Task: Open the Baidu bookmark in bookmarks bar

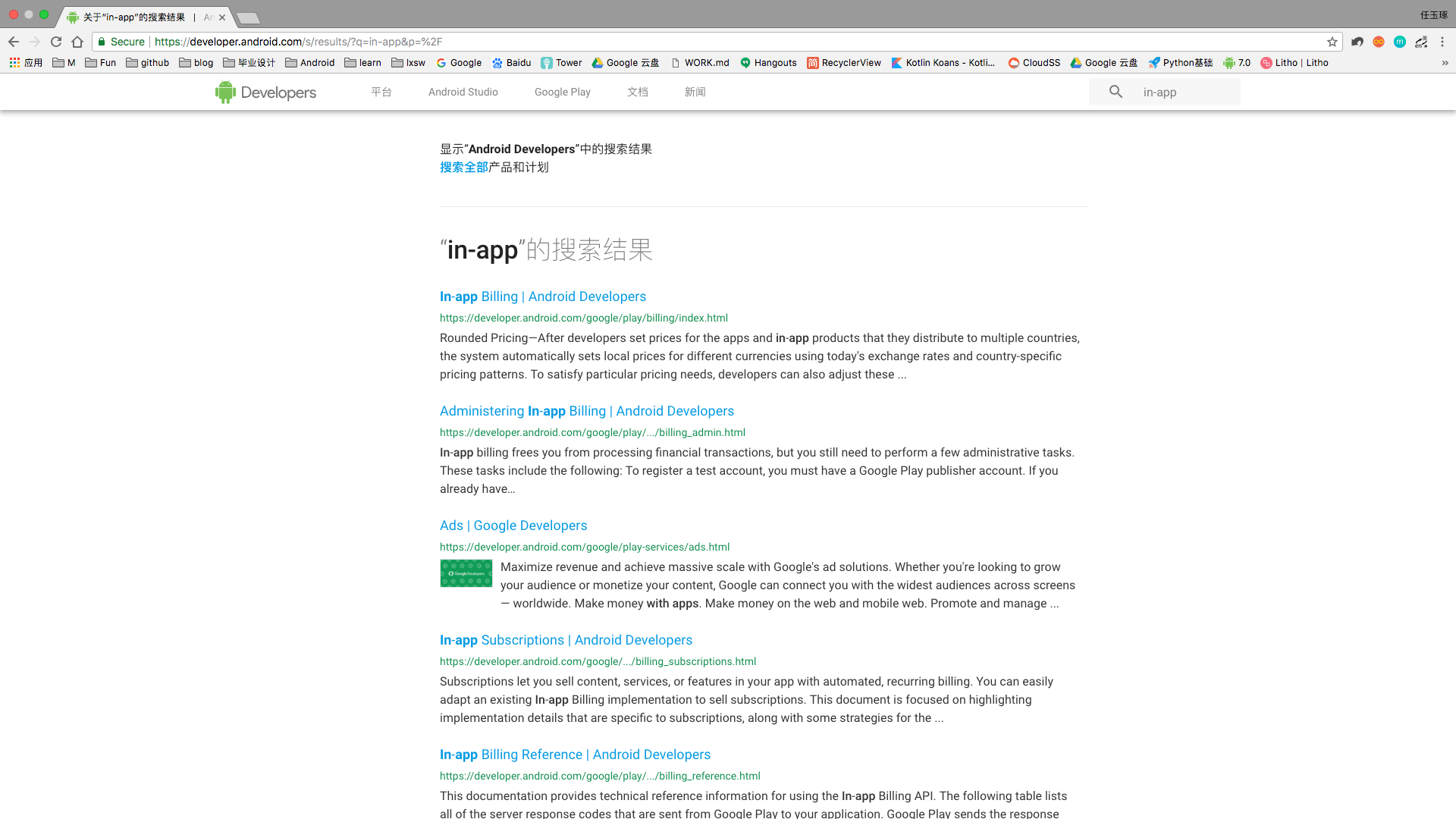Action: (x=510, y=62)
